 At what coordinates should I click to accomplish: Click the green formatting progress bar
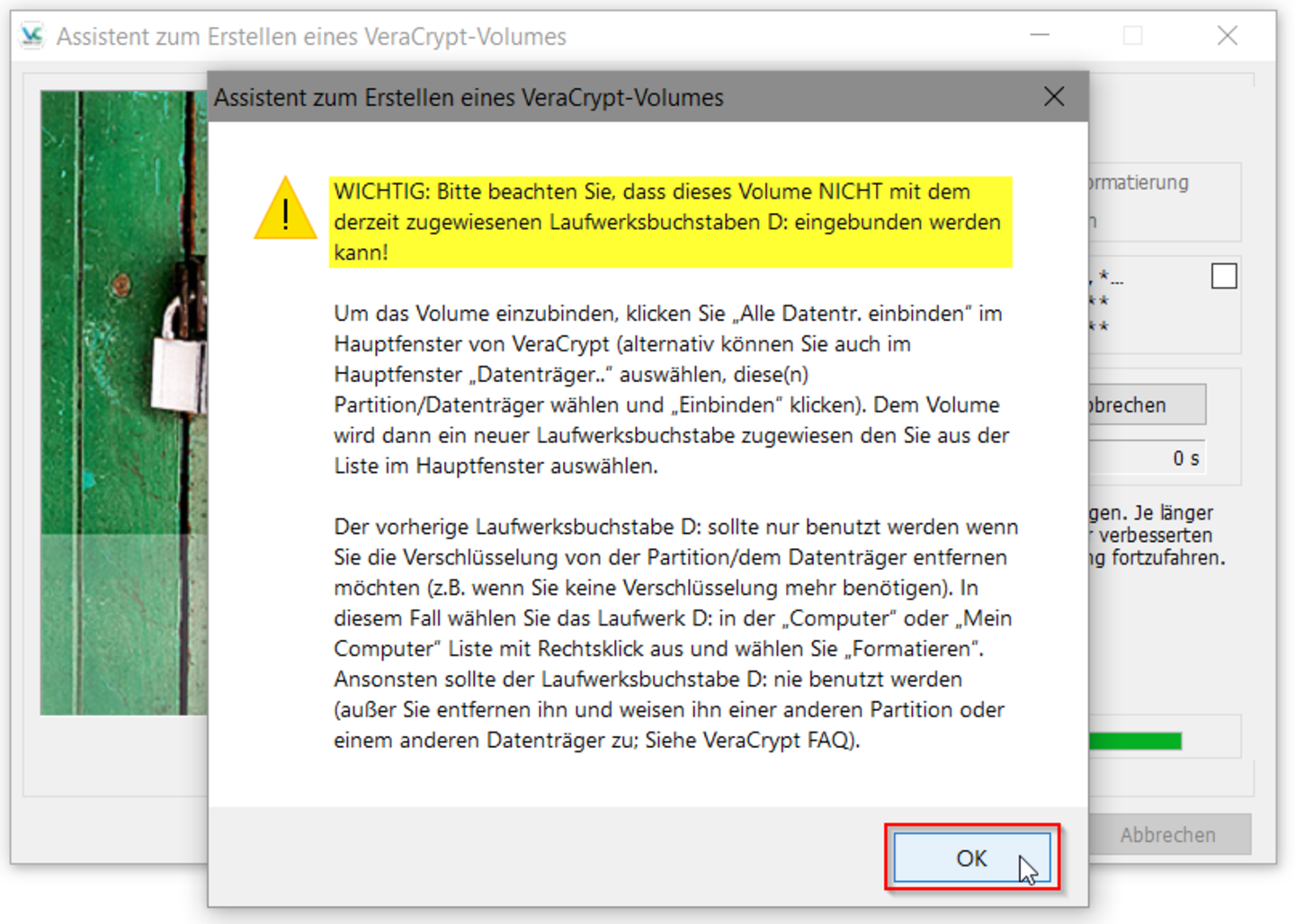click(1135, 741)
